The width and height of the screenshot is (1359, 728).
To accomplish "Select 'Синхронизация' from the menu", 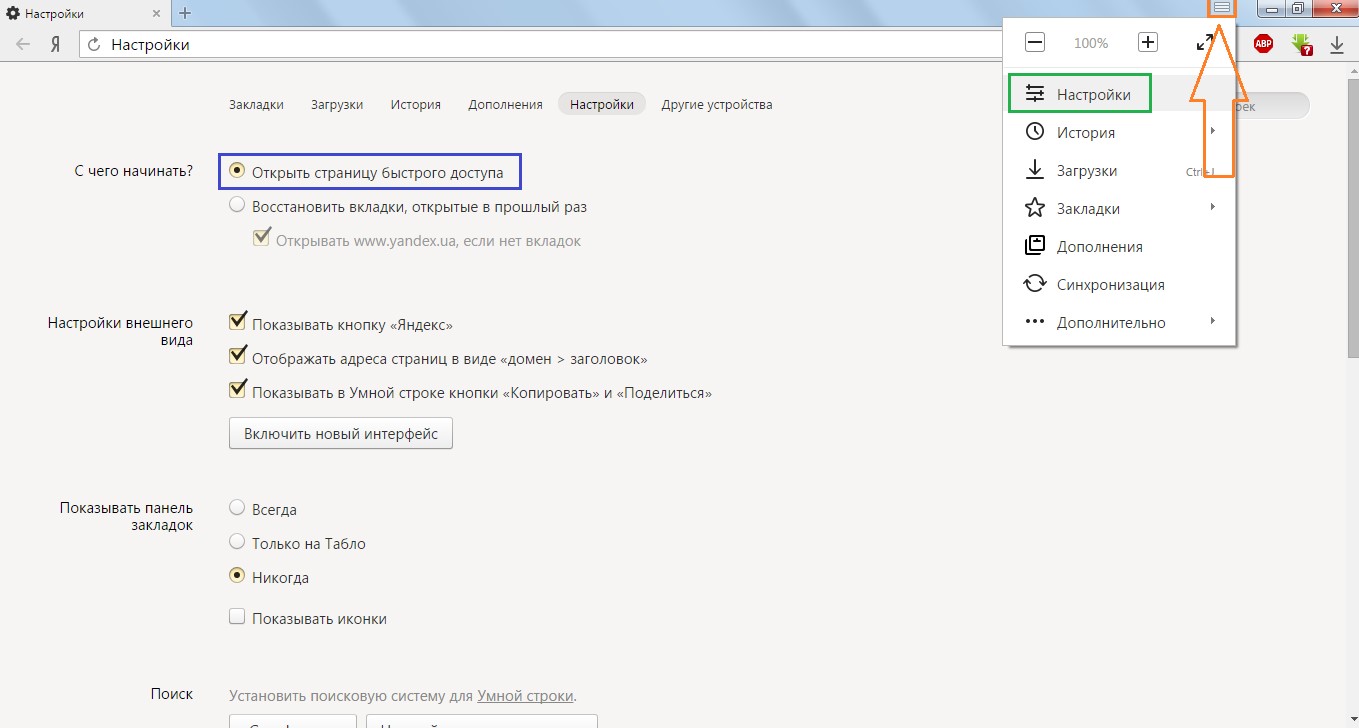I will [1110, 285].
